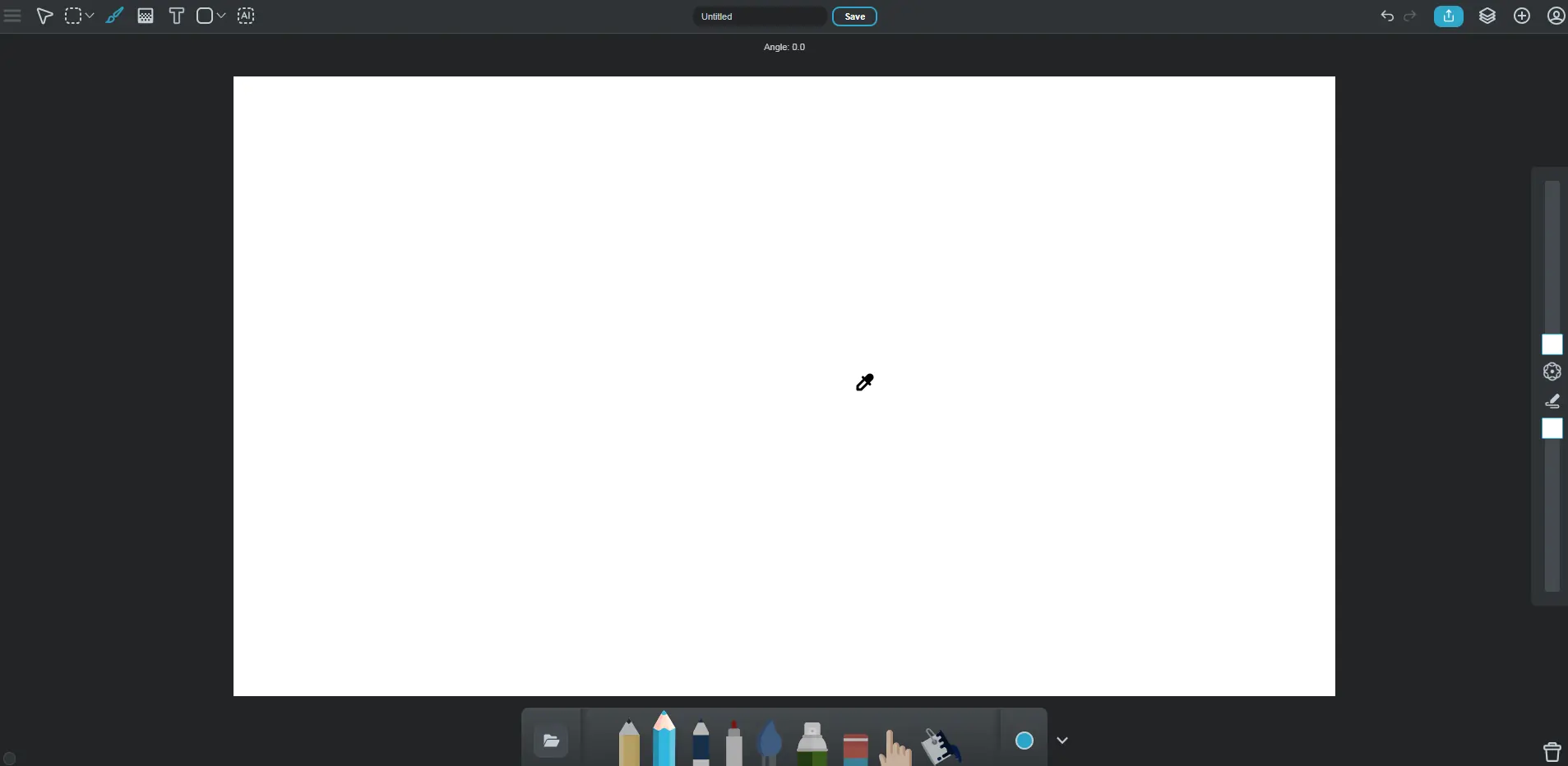1568x766 pixels.
Task: Expand the shape tool options arrow
Action: (x=221, y=16)
